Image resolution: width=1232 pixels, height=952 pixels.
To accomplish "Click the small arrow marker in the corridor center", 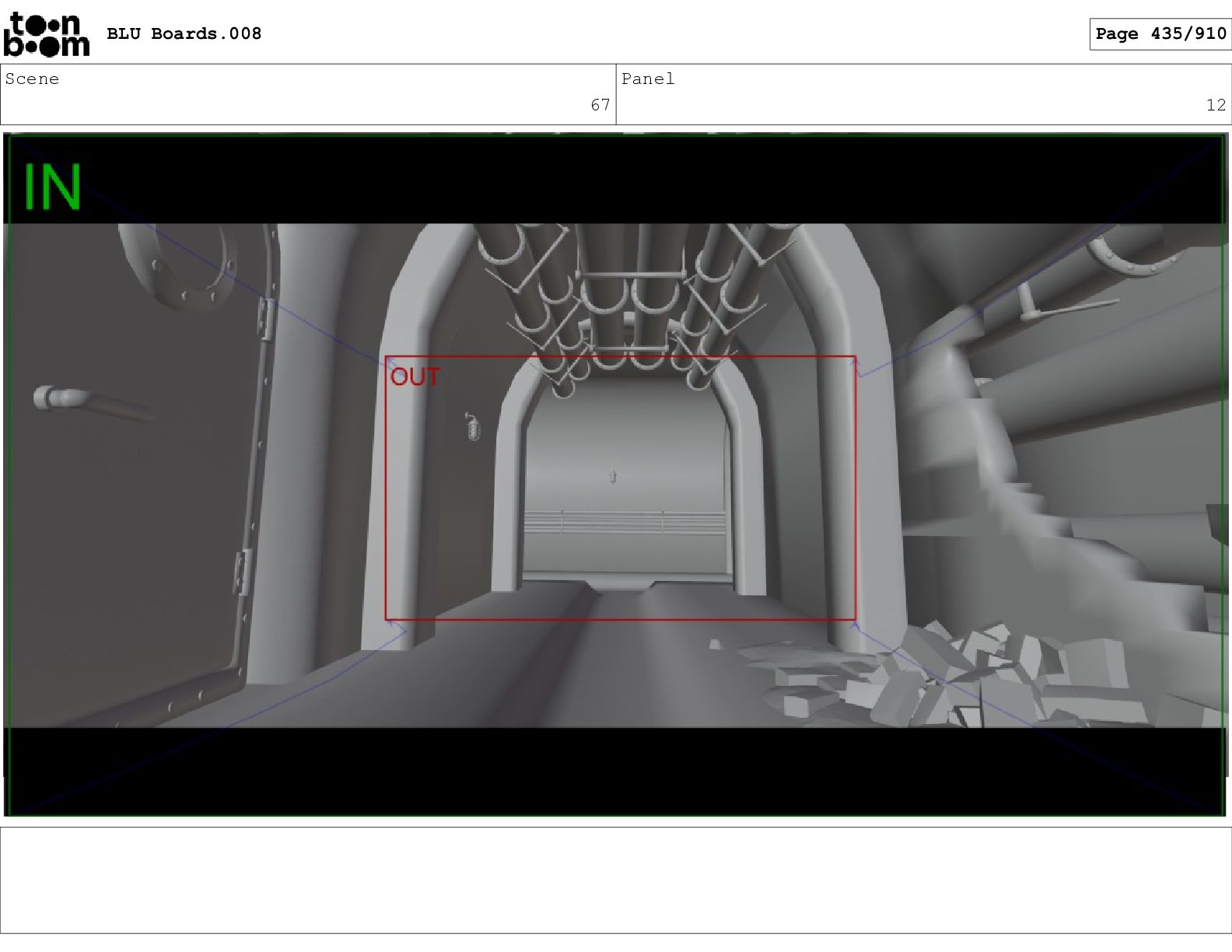I will [613, 476].
